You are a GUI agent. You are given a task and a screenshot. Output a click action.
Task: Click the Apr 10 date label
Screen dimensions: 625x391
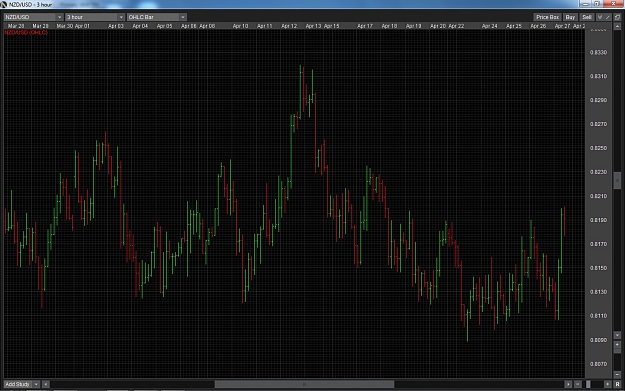(240, 26)
